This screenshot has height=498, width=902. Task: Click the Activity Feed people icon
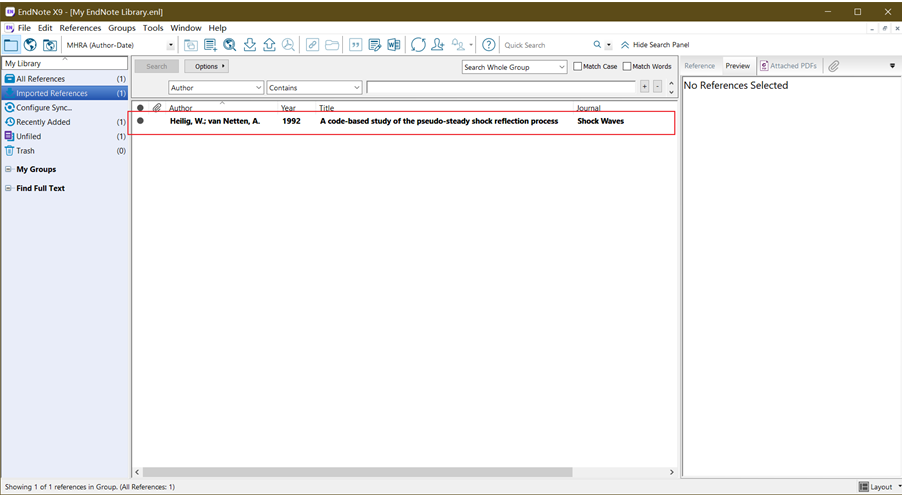click(458, 45)
